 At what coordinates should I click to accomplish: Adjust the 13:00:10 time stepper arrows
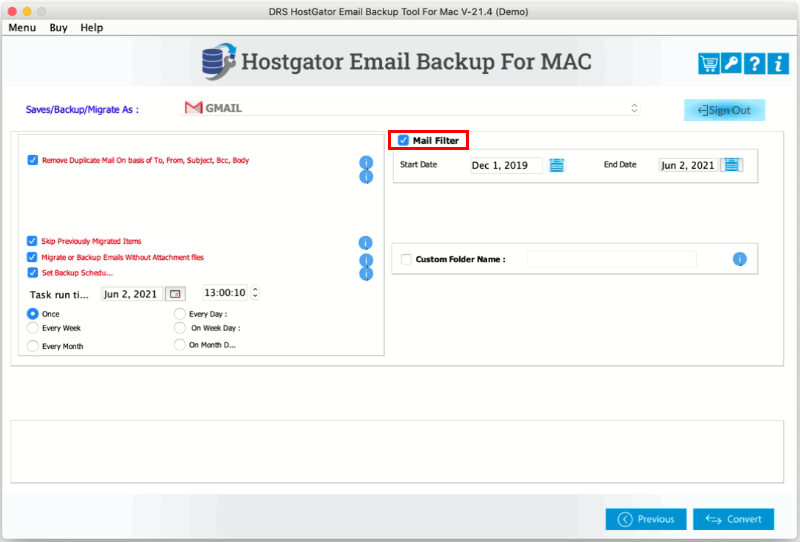pos(255,292)
